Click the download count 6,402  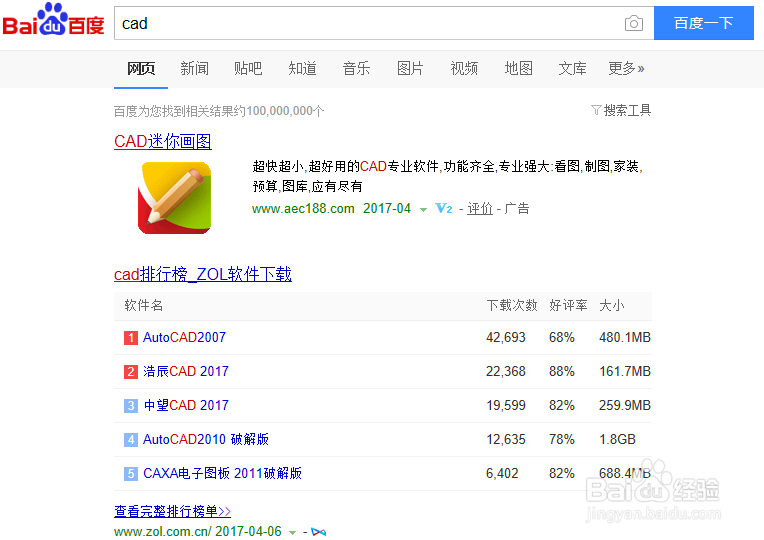click(x=502, y=473)
